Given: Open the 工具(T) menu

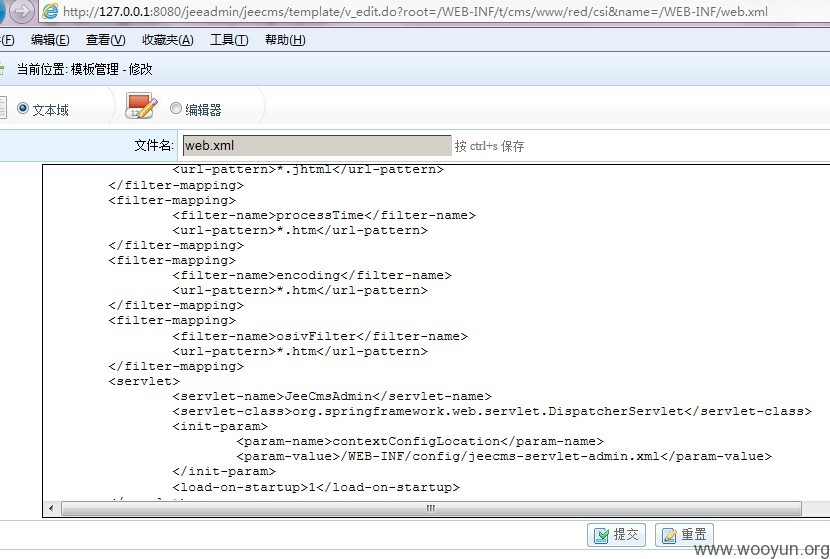Looking at the screenshot, I should click(x=229, y=40).
